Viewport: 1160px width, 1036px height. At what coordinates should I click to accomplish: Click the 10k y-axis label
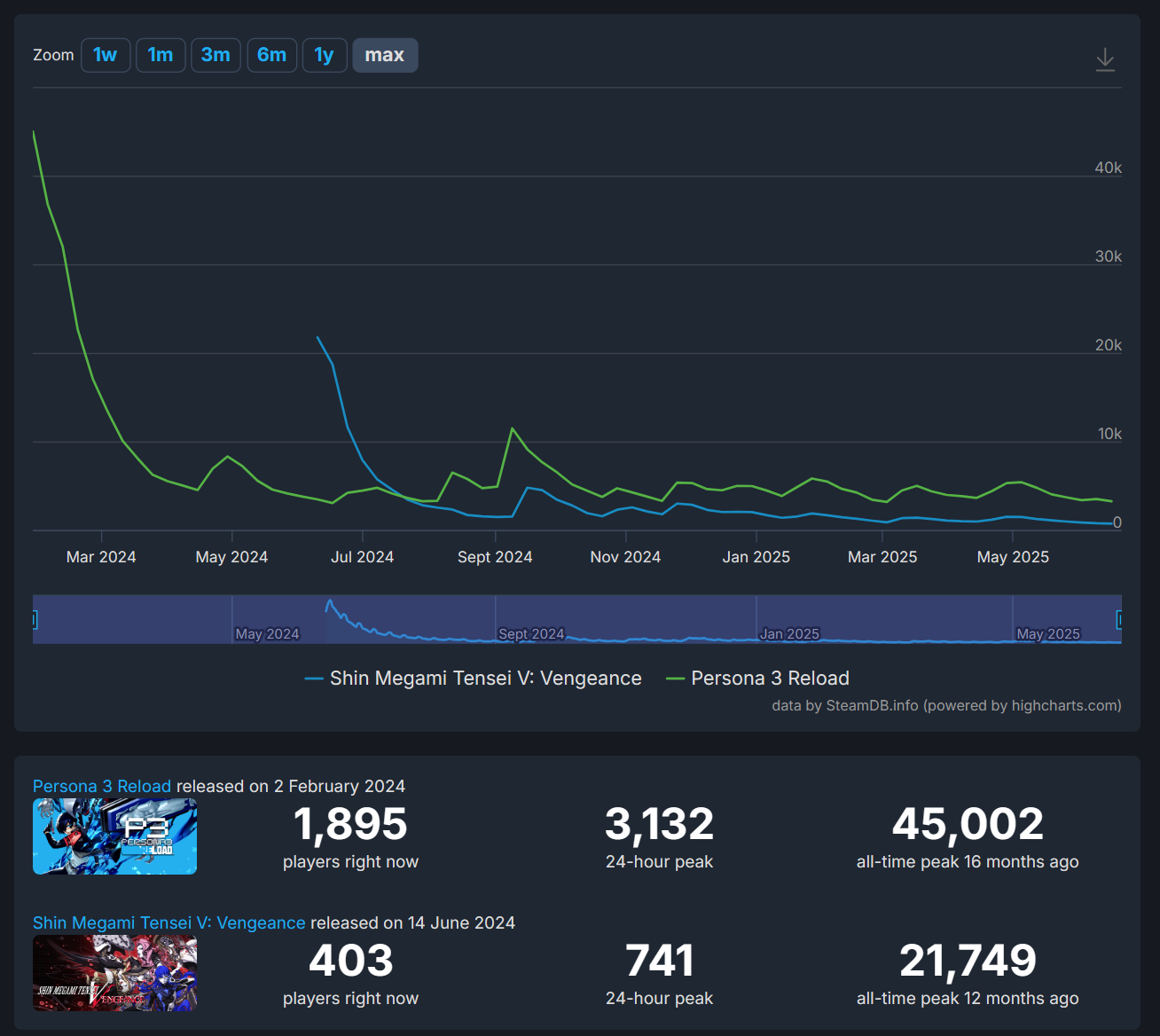pos(1109,434)
